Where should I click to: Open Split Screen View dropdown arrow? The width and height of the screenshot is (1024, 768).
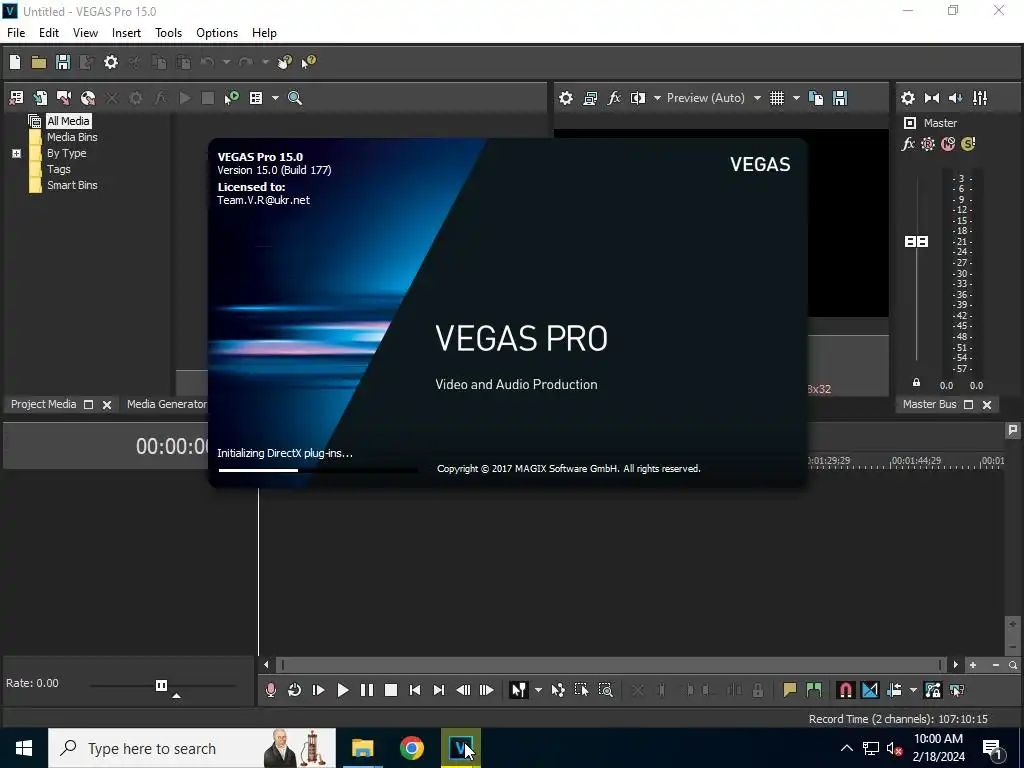point(657,98)
